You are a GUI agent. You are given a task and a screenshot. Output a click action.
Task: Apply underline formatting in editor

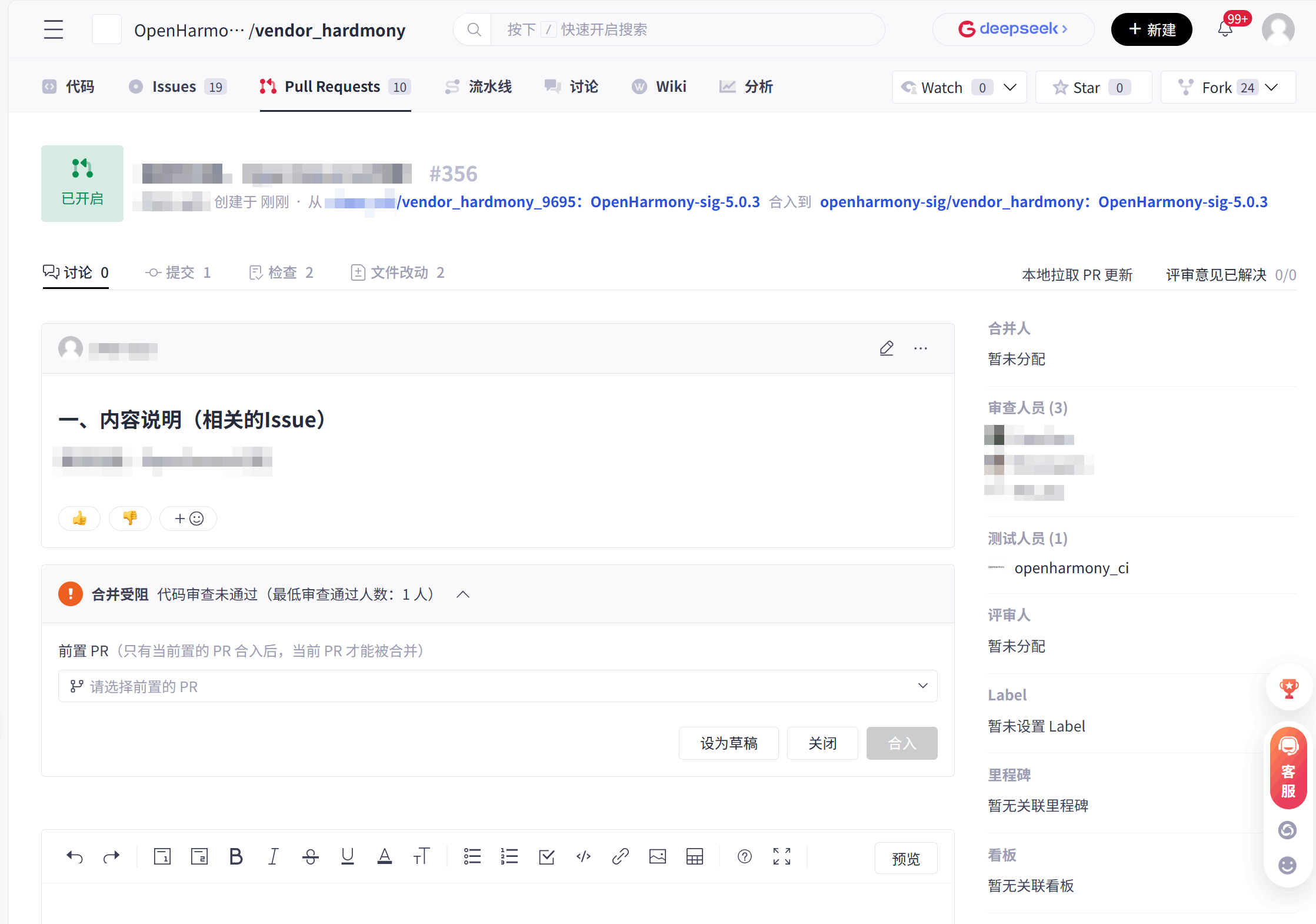[347, 857]
